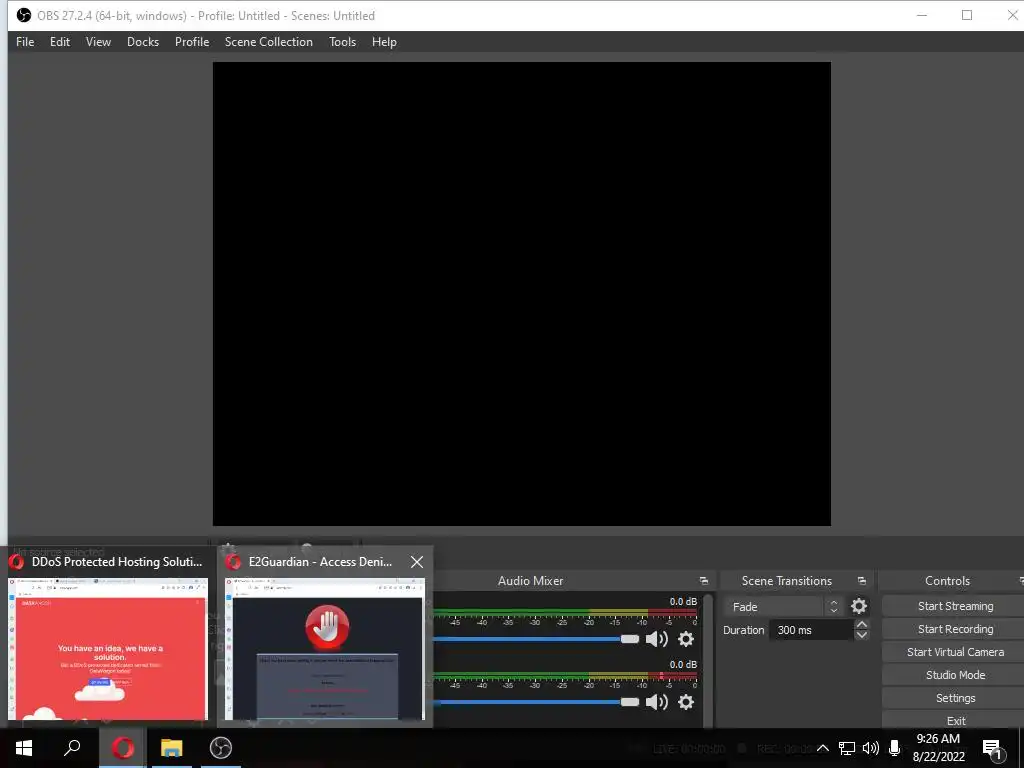Image resolution: width=1024 pixels, height=768 pixels.
Task: Open the Windows Start menu
Action: coord(24,748)
